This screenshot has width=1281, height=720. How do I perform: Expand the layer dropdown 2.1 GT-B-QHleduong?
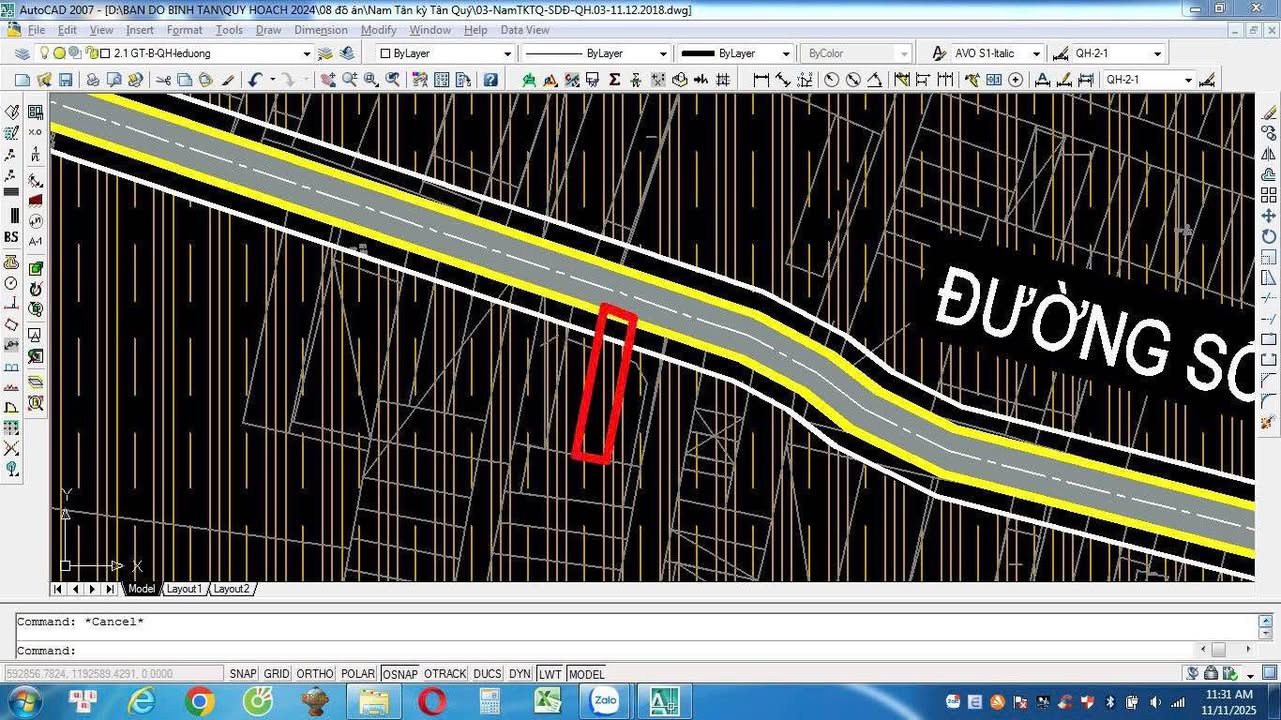pos(306,54)
